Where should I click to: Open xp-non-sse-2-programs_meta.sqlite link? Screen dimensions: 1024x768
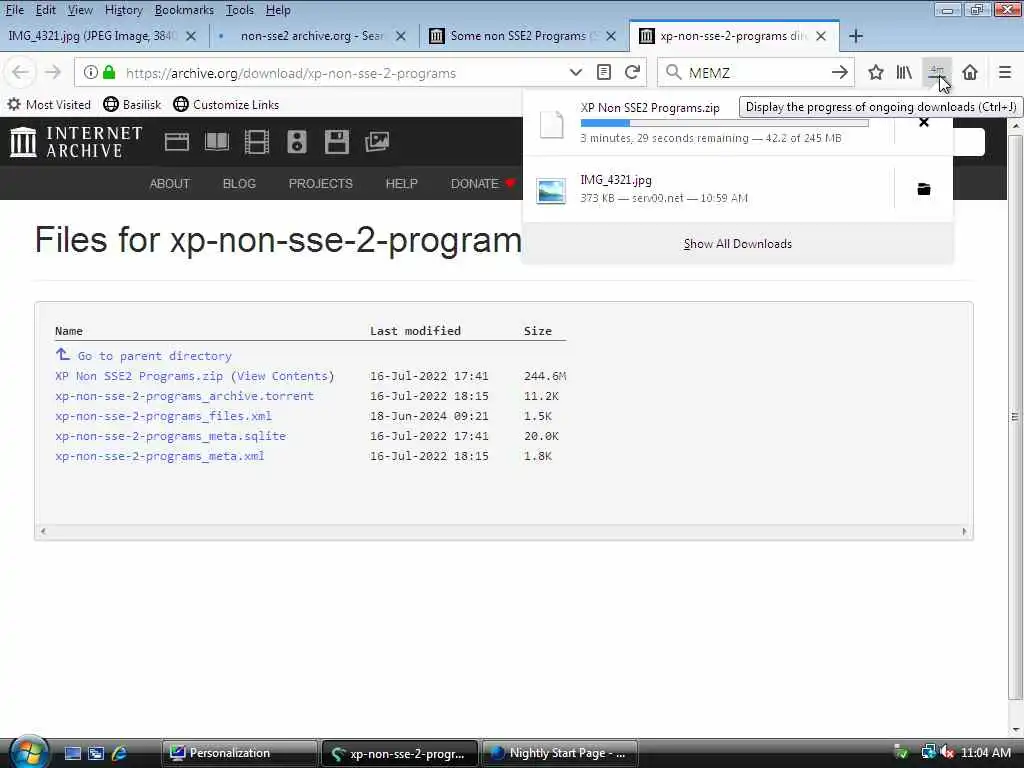(170, 436)
